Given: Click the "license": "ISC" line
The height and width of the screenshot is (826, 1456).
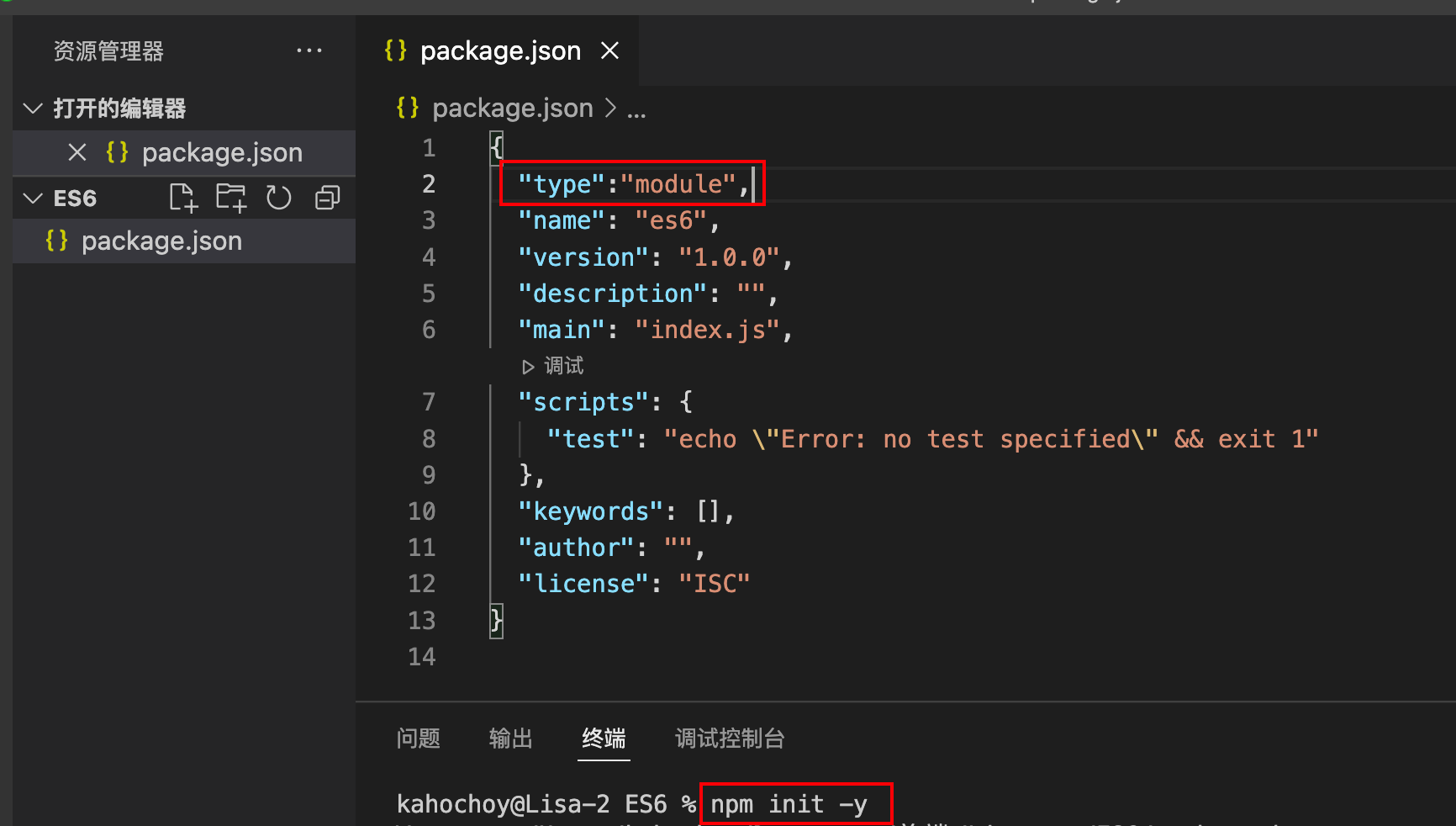Looking at the screenshot, I should pyautogui.click(x=634, y=584).
